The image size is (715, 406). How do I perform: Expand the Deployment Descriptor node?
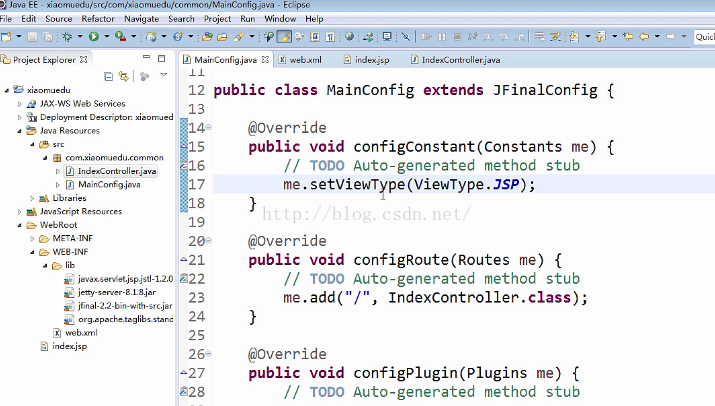pyautogui.click(x=19, y=118)
